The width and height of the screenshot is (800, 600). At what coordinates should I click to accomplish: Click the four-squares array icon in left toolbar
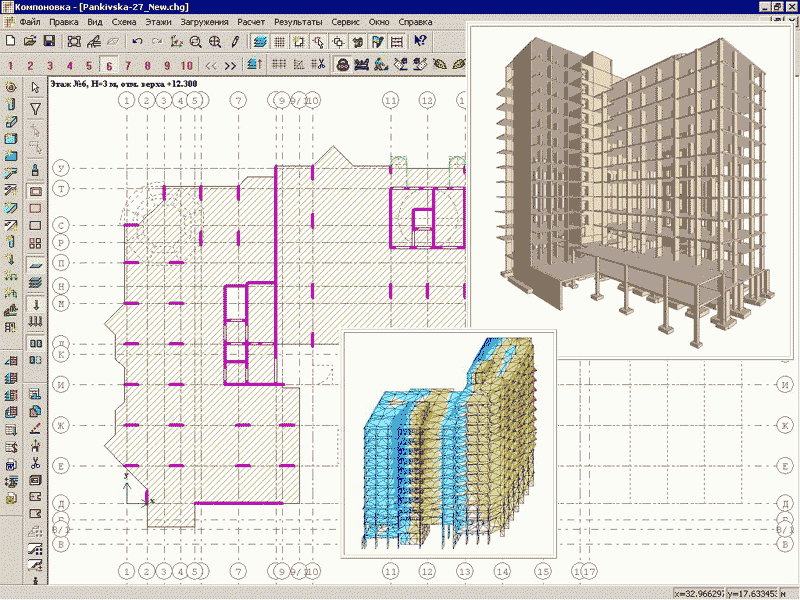point(35,243)
